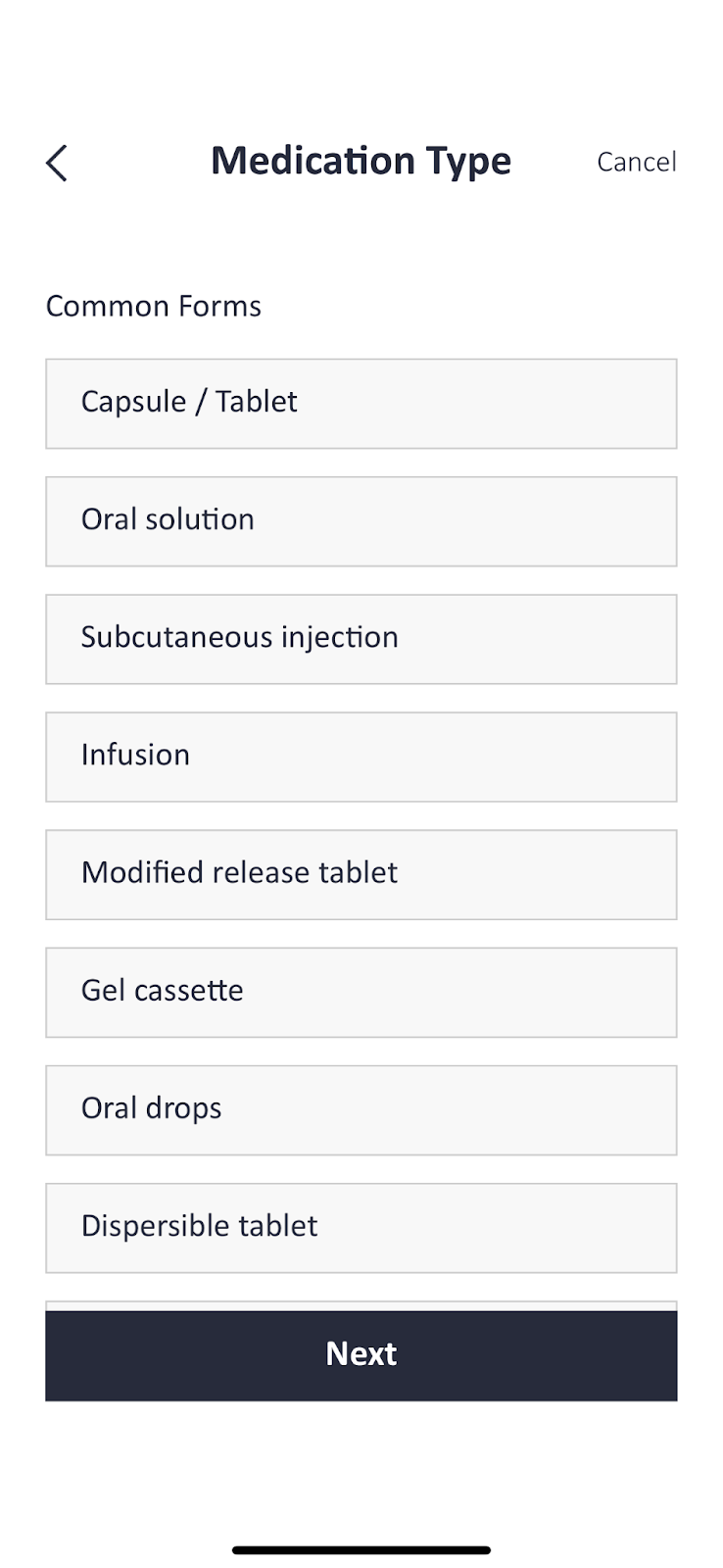The height and width of the screenshot is (1568, 723).
Task: Choose the Modified release tablet option
Action: (x=361, y=874)
